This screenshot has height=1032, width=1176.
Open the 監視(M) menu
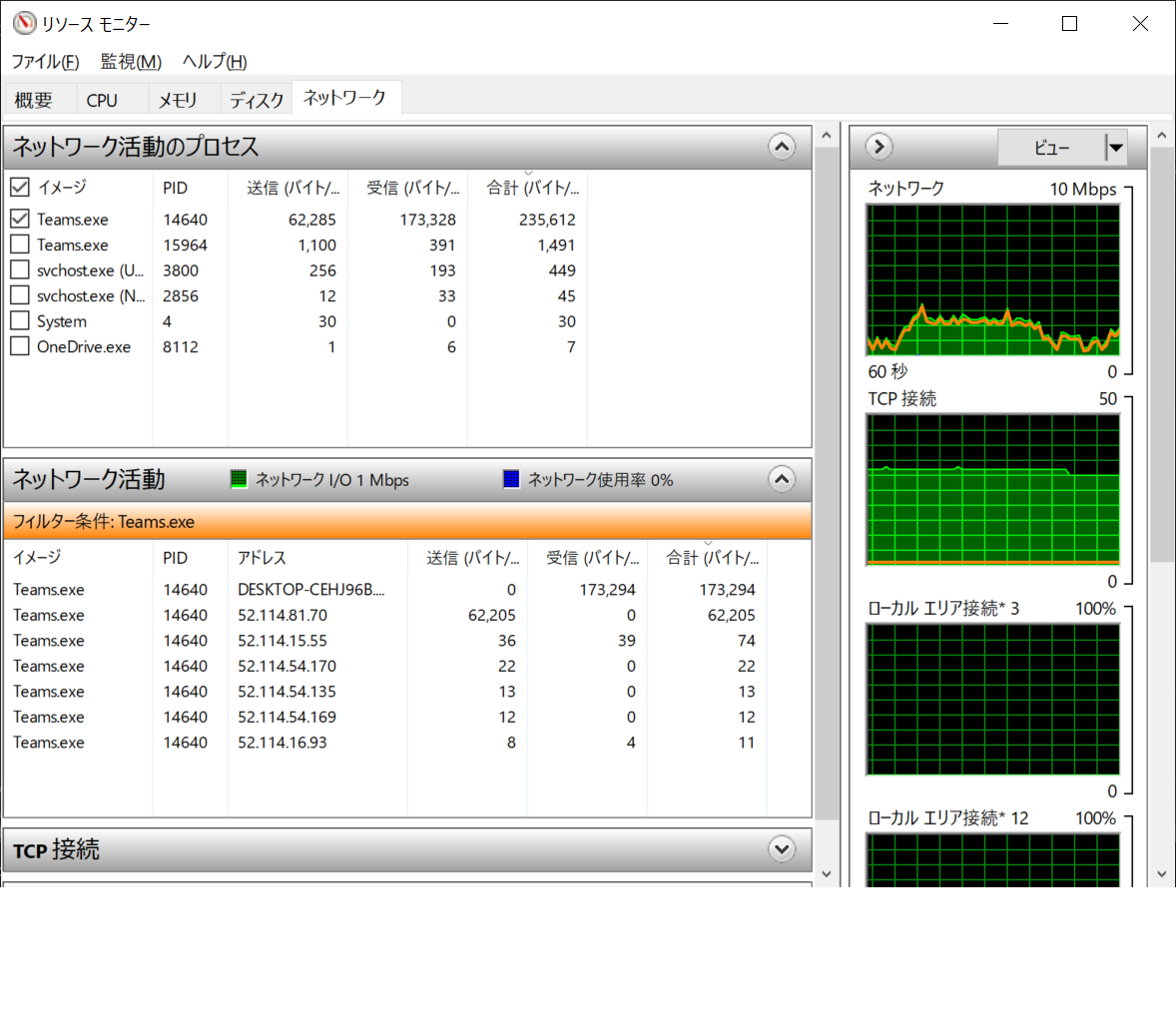click(x=131, y=62)
